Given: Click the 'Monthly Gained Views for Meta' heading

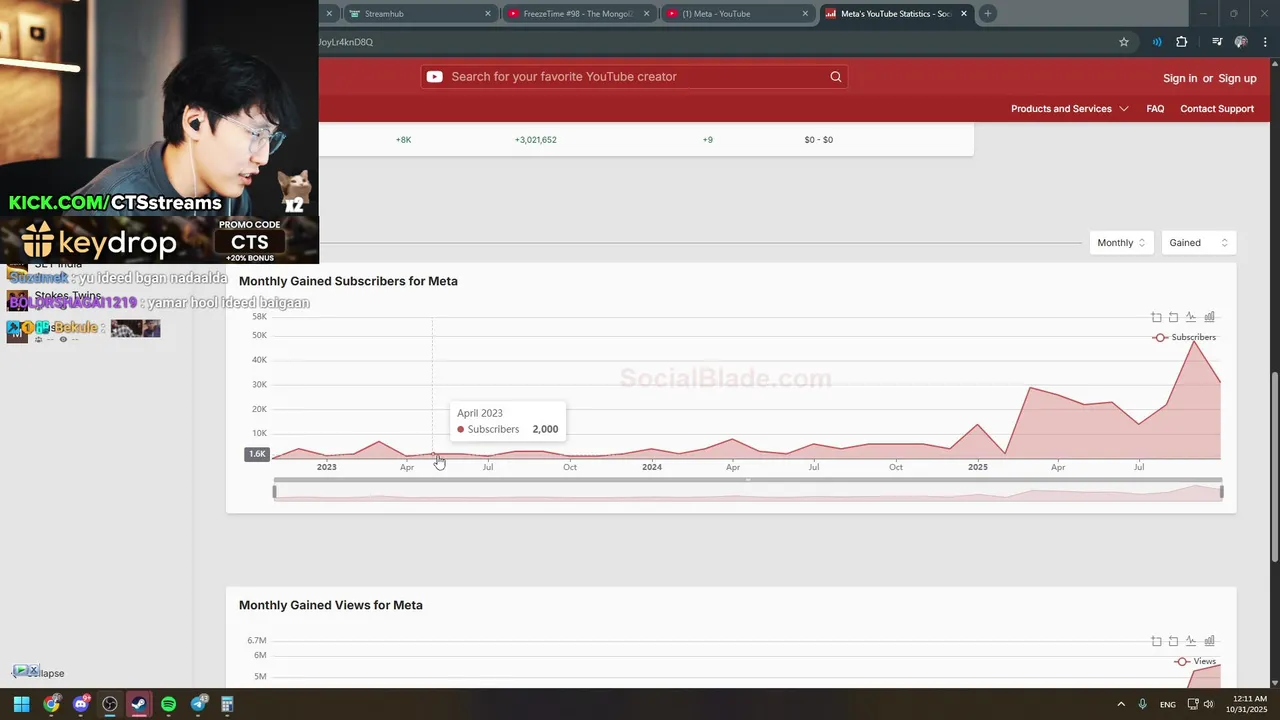Looking at the screenshot, I should pos(331,605).
